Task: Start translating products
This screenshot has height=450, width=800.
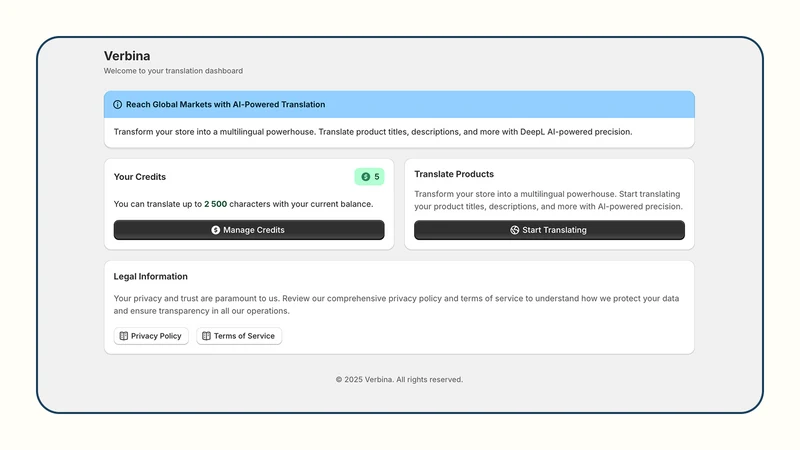Action: point(549,230)
